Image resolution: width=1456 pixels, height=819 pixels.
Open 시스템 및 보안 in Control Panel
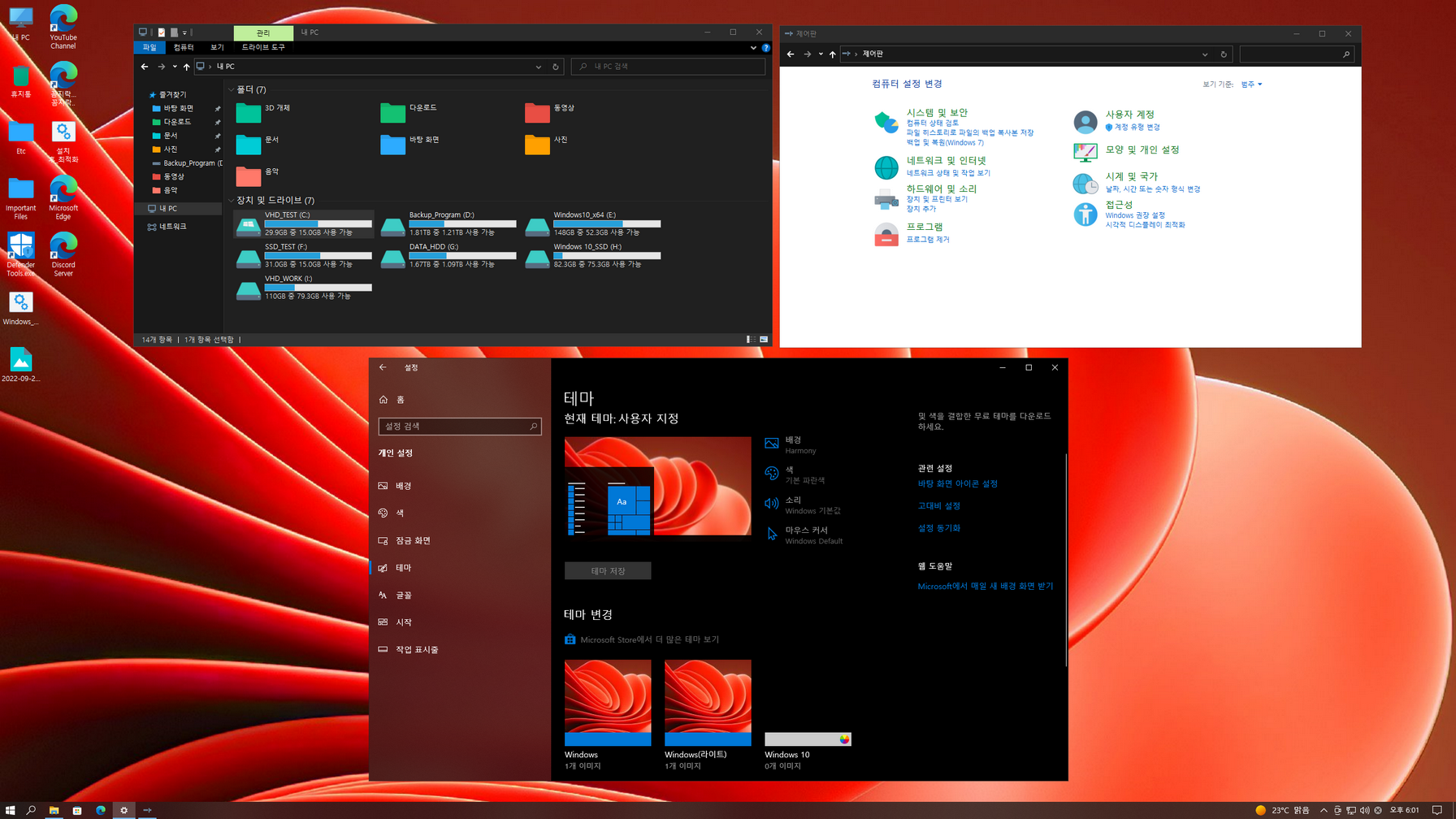pyautogui.click(x=937, y=113)
